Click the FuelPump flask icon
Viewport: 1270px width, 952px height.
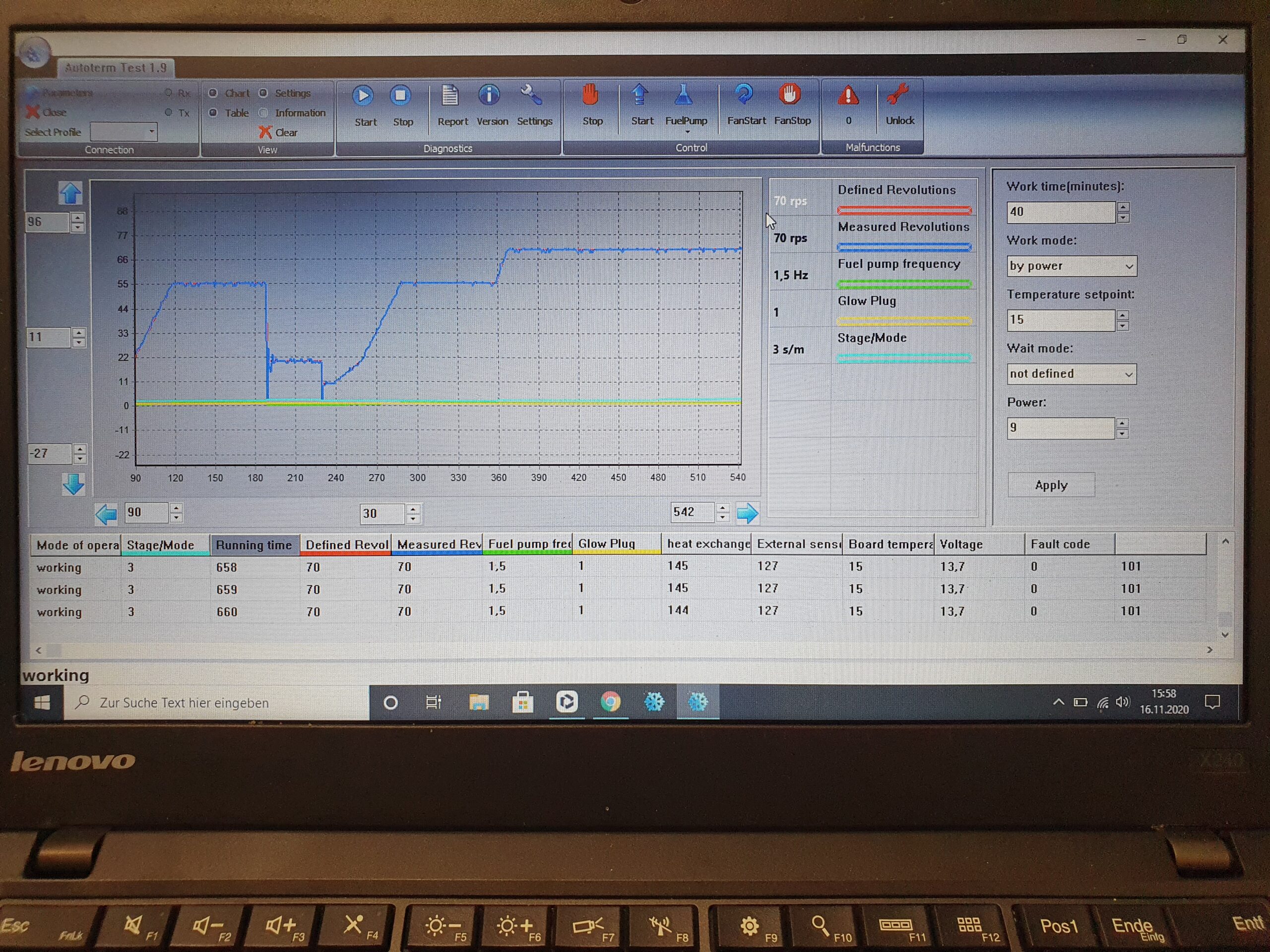683,95
